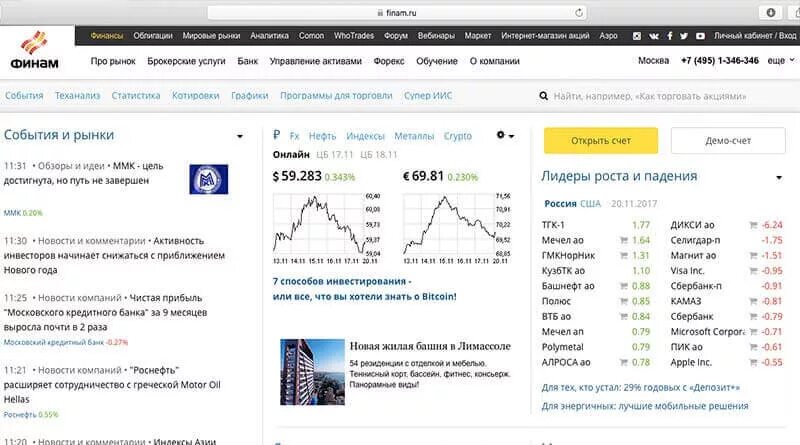Open the Котировки sub-navigation link

pyautogui.click(x=195, y=95)
